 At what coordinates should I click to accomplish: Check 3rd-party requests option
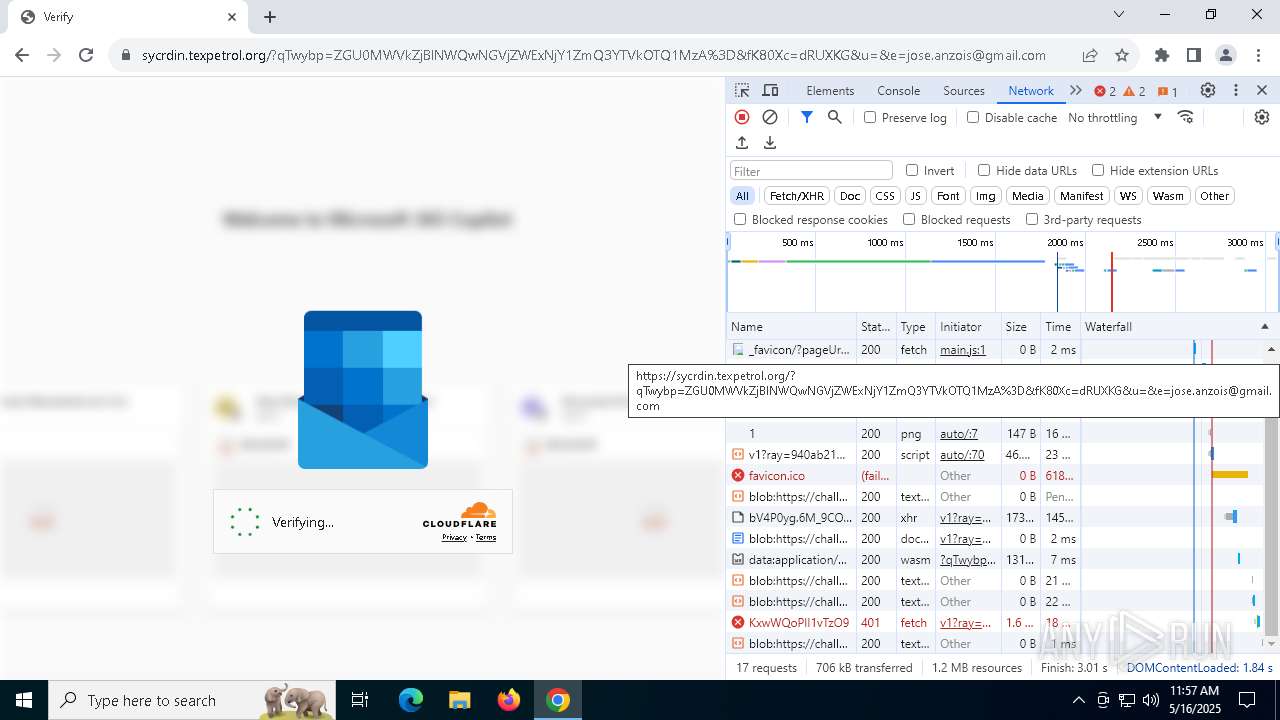tap(1032, 219)
